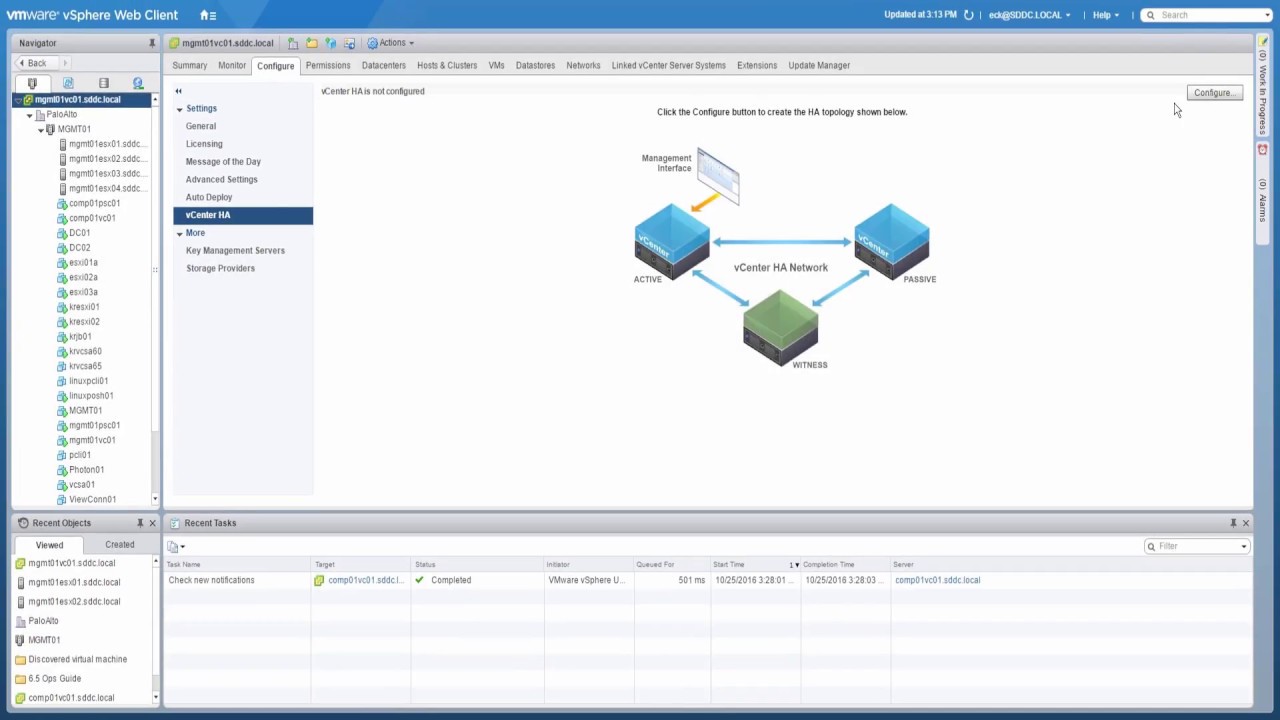This screenshot has height=720, width=1280.
Task: Open Key Management Servers page
Action: tap(235, 251)
